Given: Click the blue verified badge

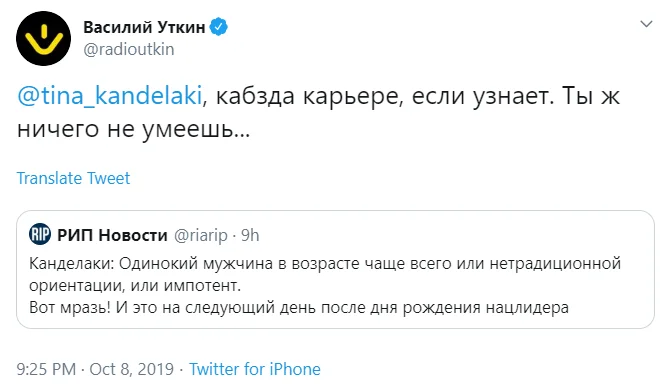Looking at the screenshot, I should pyautogui.click(x=219, y=27).
